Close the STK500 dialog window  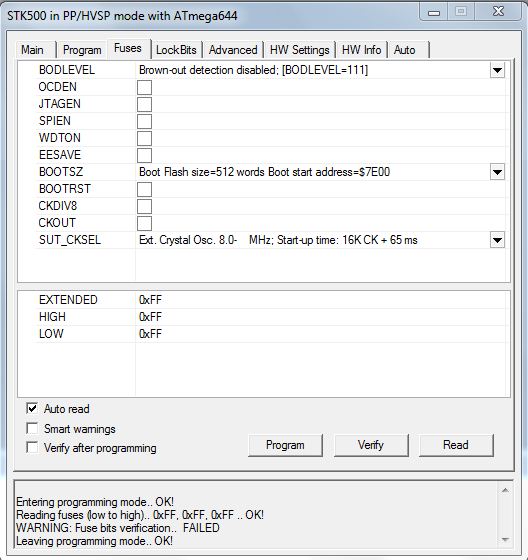click(x=498, y=11)
